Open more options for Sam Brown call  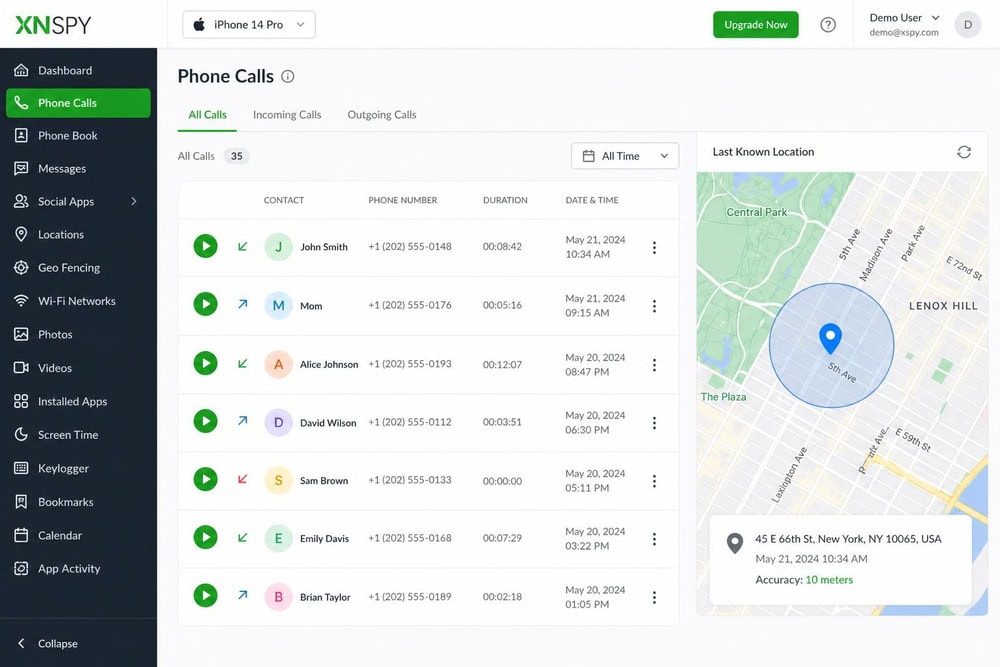[654, 481]
